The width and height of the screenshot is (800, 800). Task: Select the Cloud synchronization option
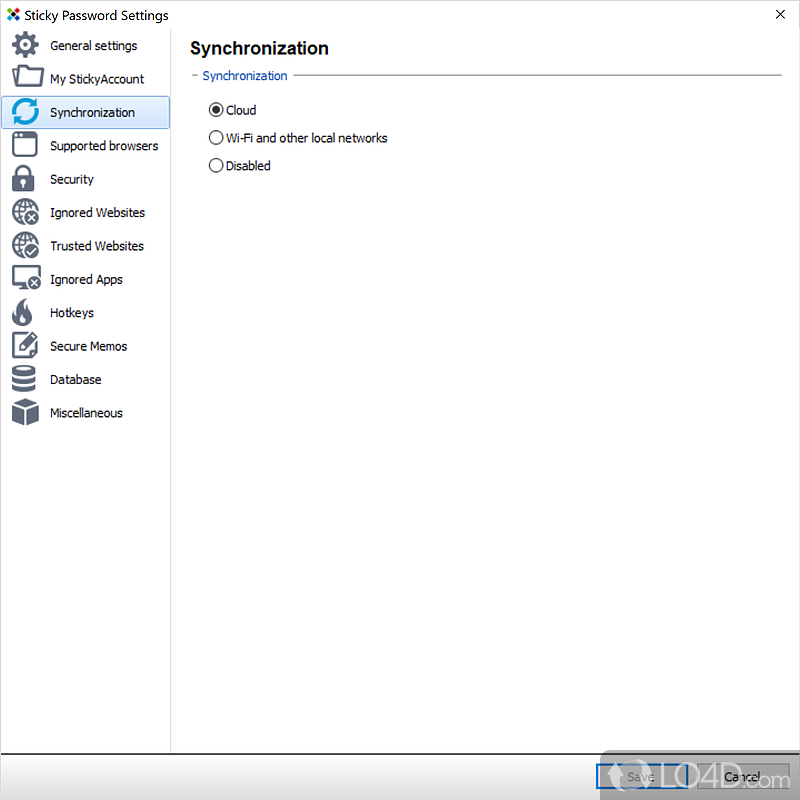[216, 111]
